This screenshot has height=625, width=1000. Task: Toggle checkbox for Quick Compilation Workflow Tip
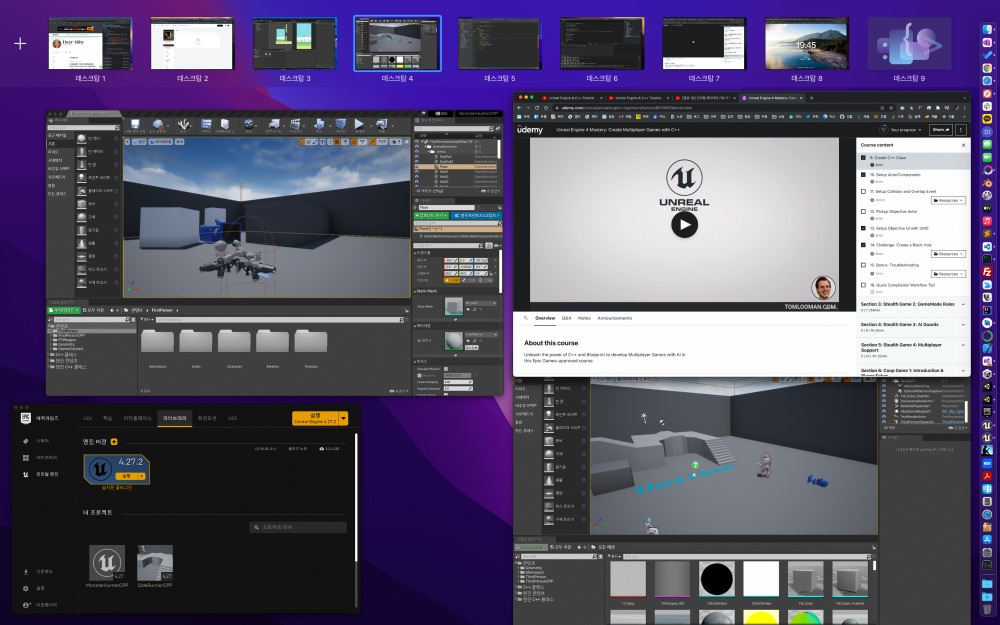coord(864,285)
